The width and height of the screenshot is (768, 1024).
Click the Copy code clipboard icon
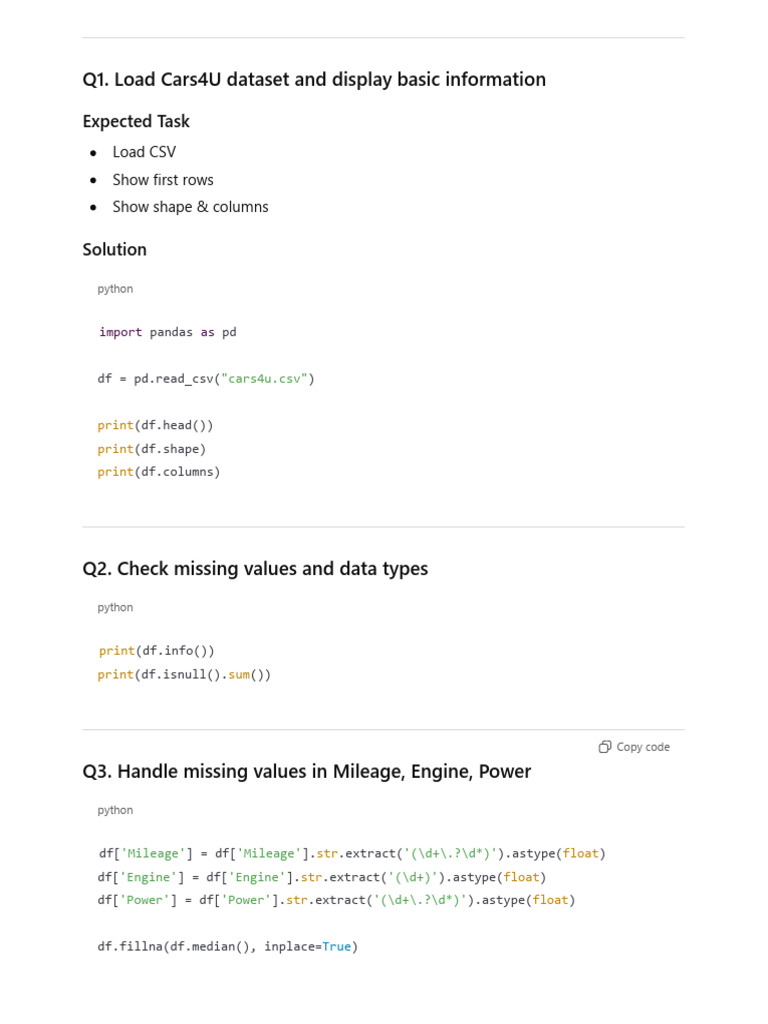[x=605, y=747]
